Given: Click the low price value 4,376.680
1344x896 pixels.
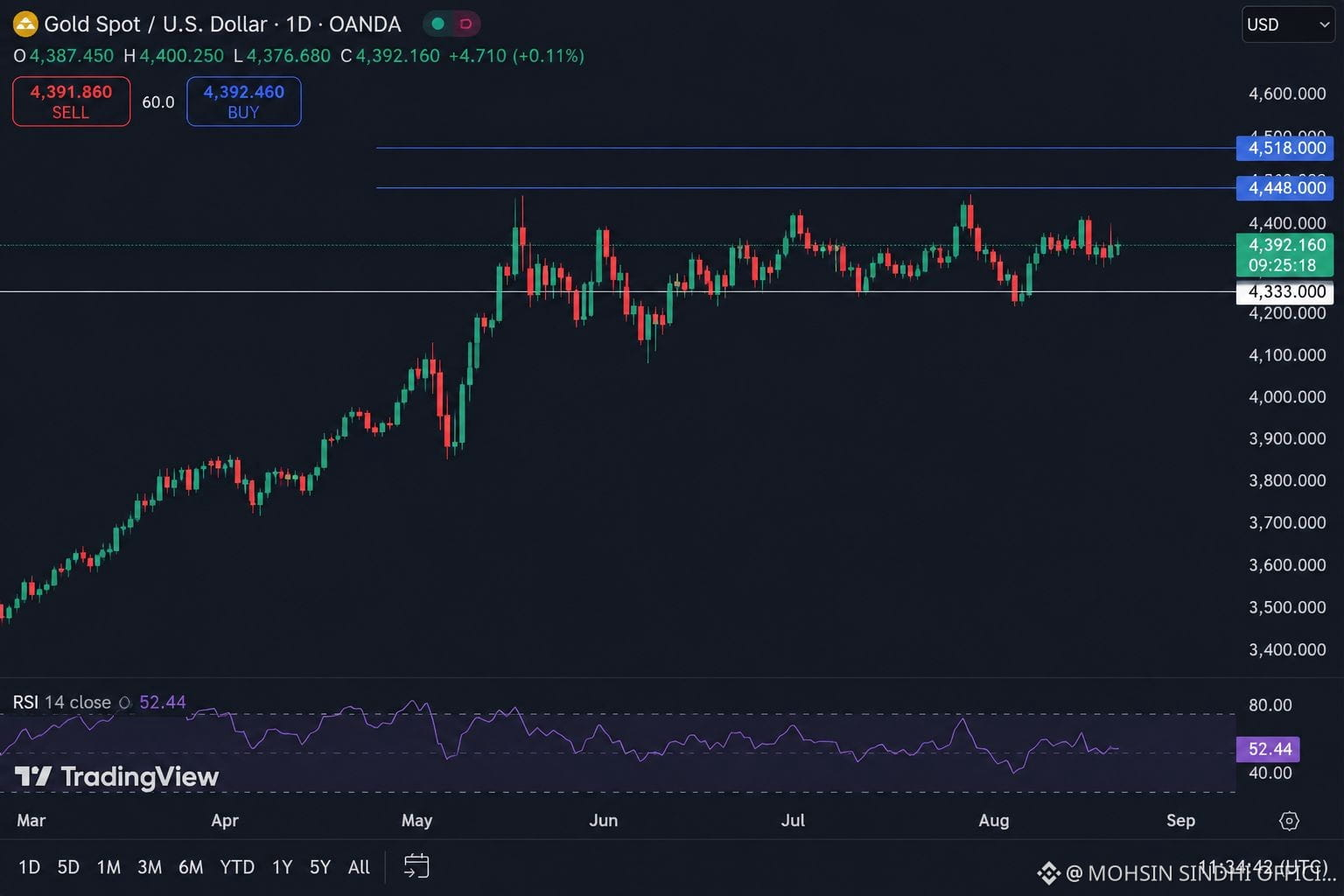Looking at the screenshot, I should (x=289, y=56).
